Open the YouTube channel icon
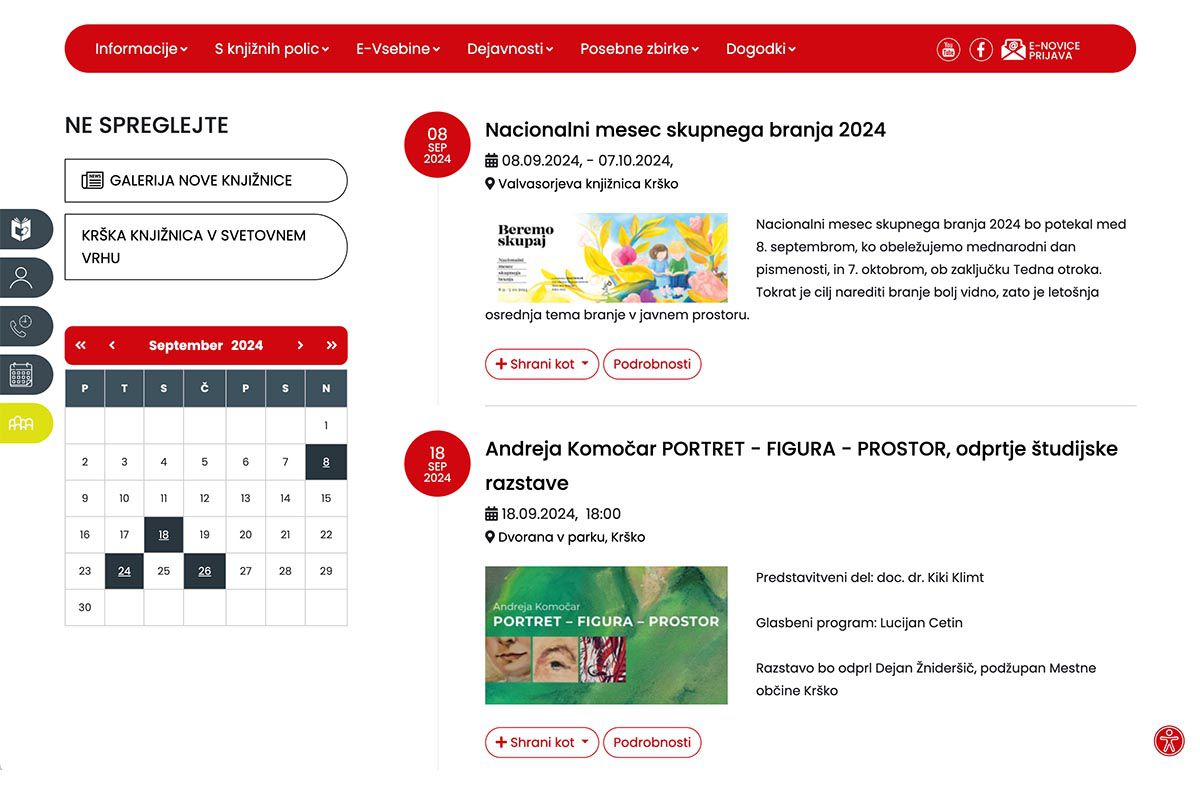This screenshot has height=800, width=1200. tap(948, 49)
